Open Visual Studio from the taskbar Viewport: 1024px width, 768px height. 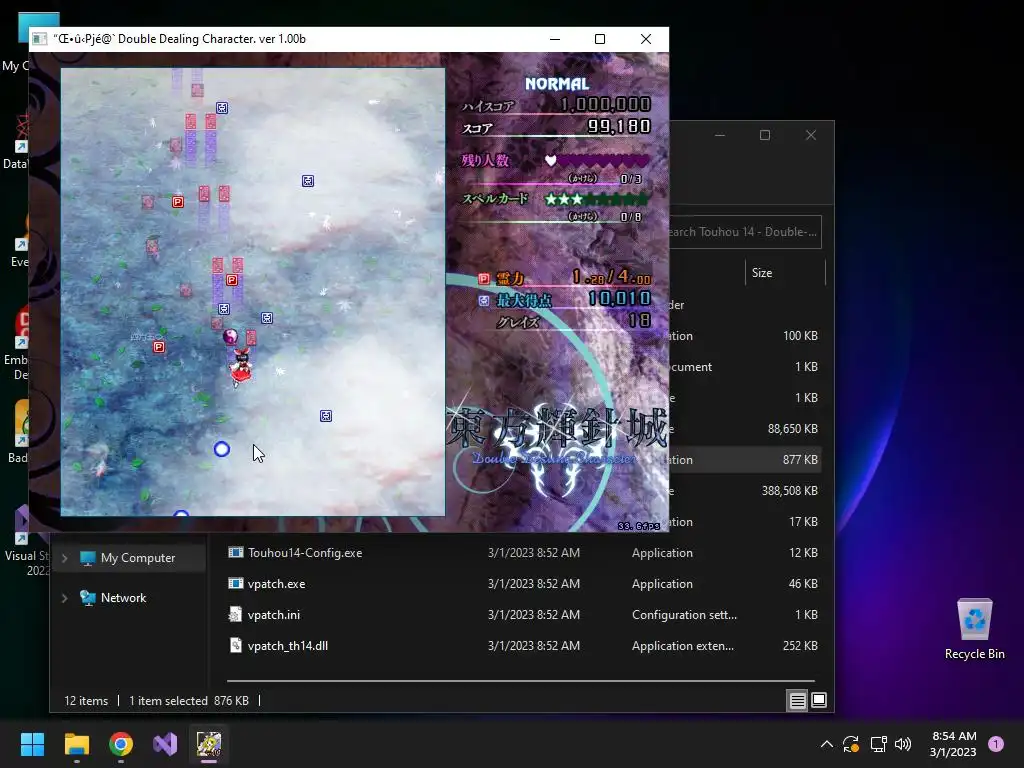click(x=165, y=744)
